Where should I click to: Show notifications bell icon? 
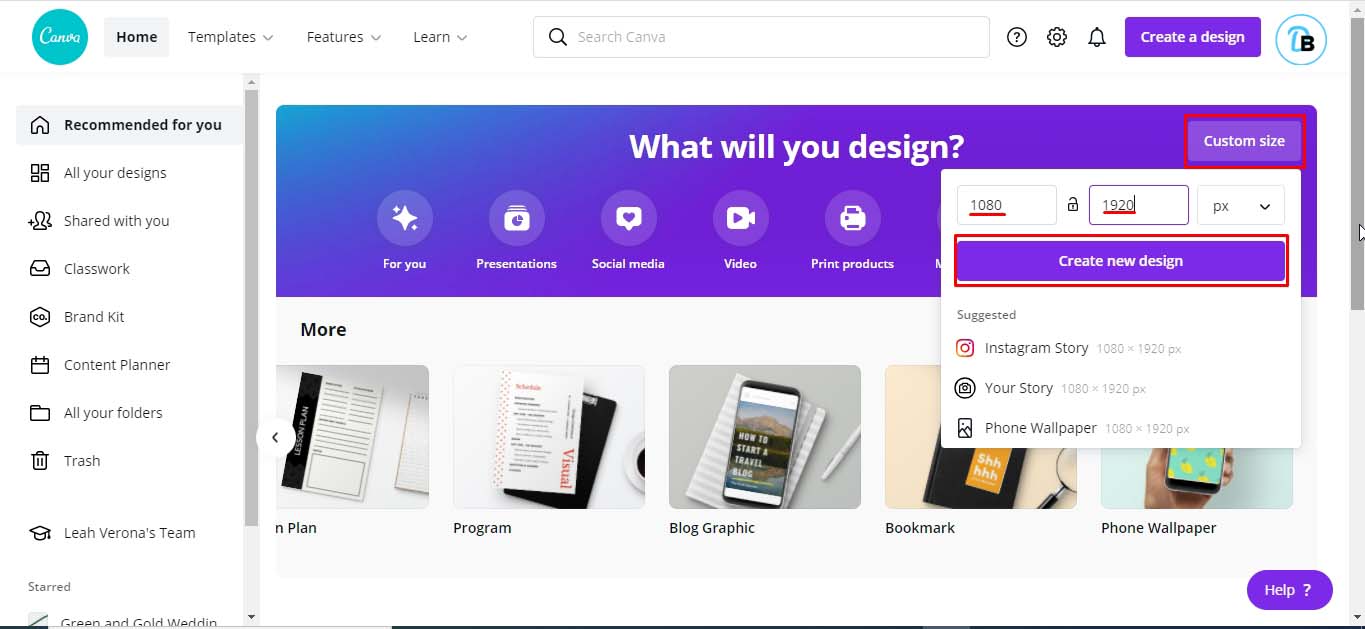pyautogui.click(x=1097, y=37)
